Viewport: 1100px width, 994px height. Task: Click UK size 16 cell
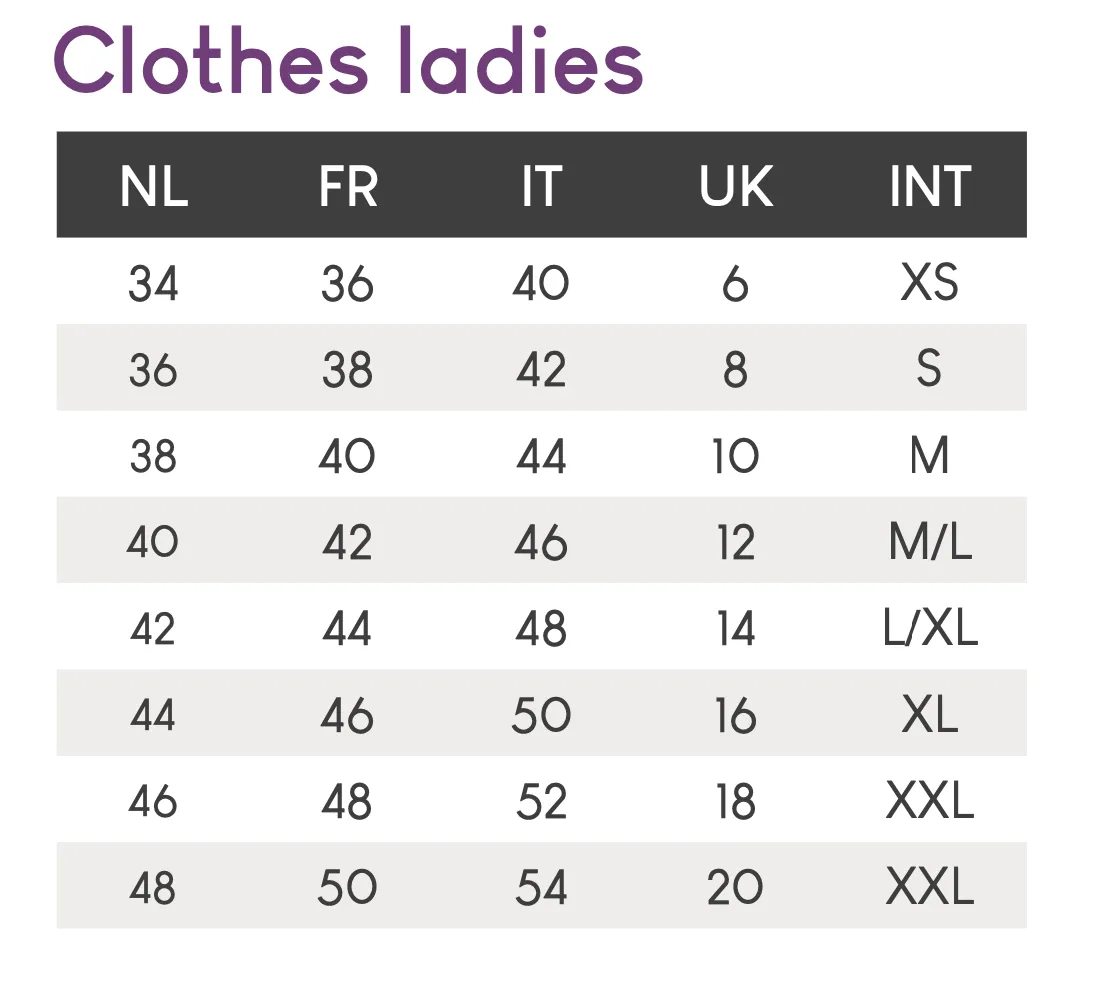pyautogui.click(x=735, y=715)
